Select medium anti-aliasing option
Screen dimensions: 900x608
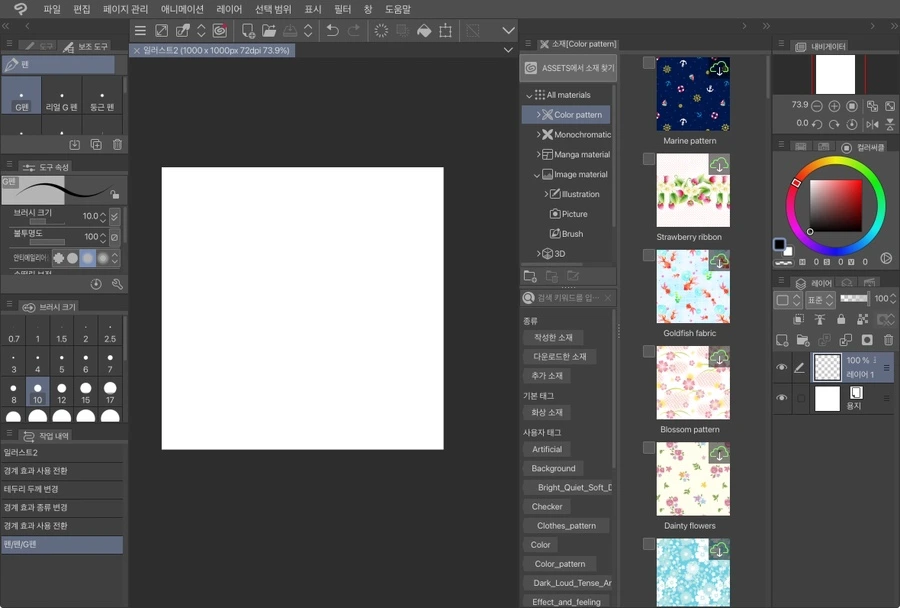pos(87,258)
